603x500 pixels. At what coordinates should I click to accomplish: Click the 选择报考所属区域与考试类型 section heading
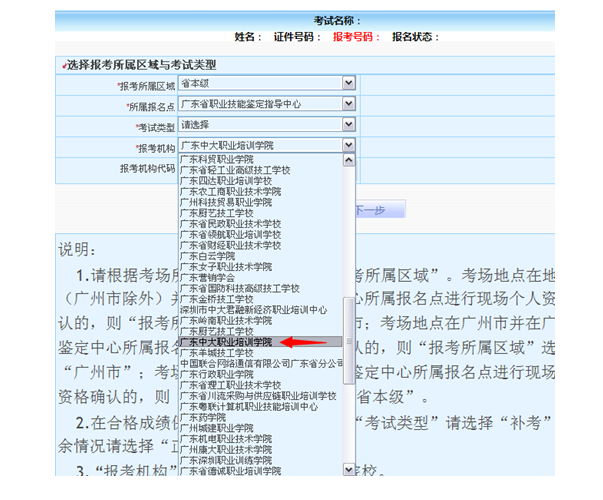tap(142, 65)
